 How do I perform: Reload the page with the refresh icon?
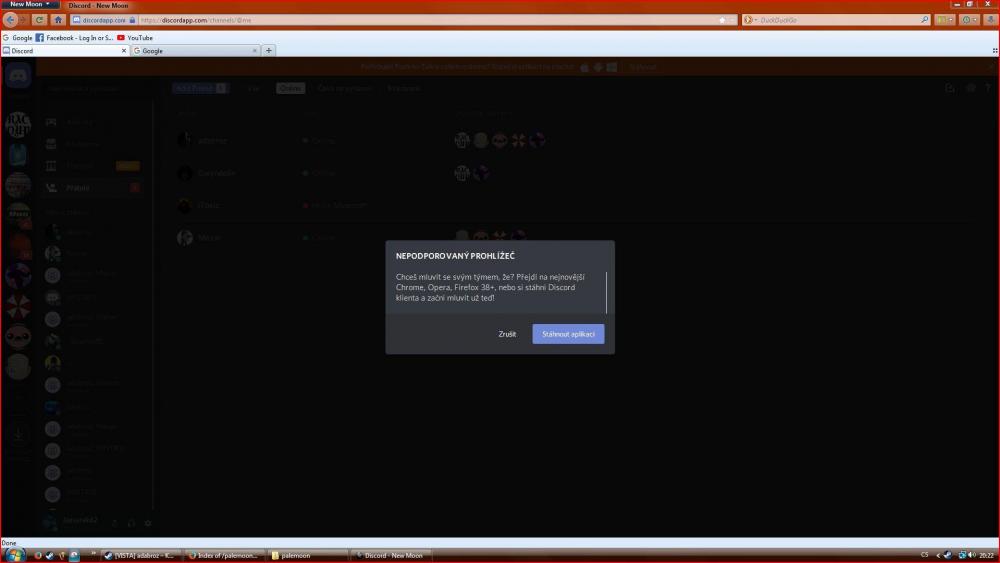(x=40, y=20)
